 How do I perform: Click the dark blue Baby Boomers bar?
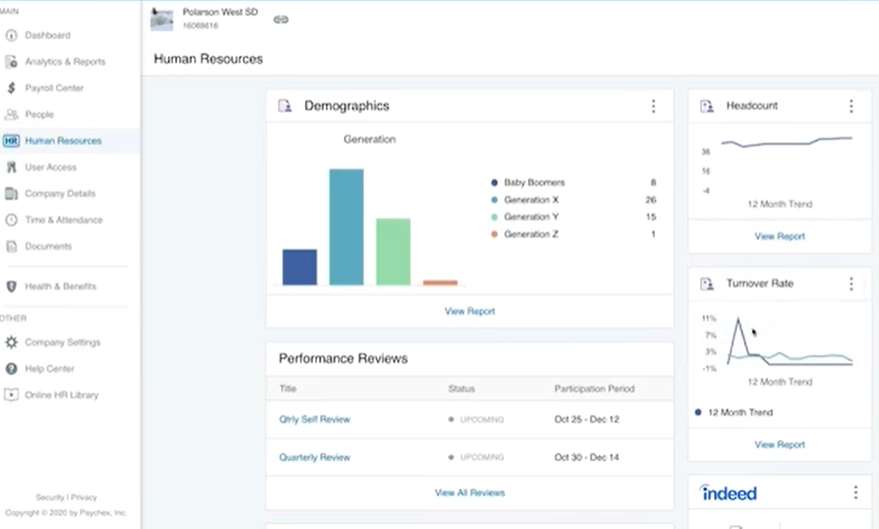click(299, 267)
